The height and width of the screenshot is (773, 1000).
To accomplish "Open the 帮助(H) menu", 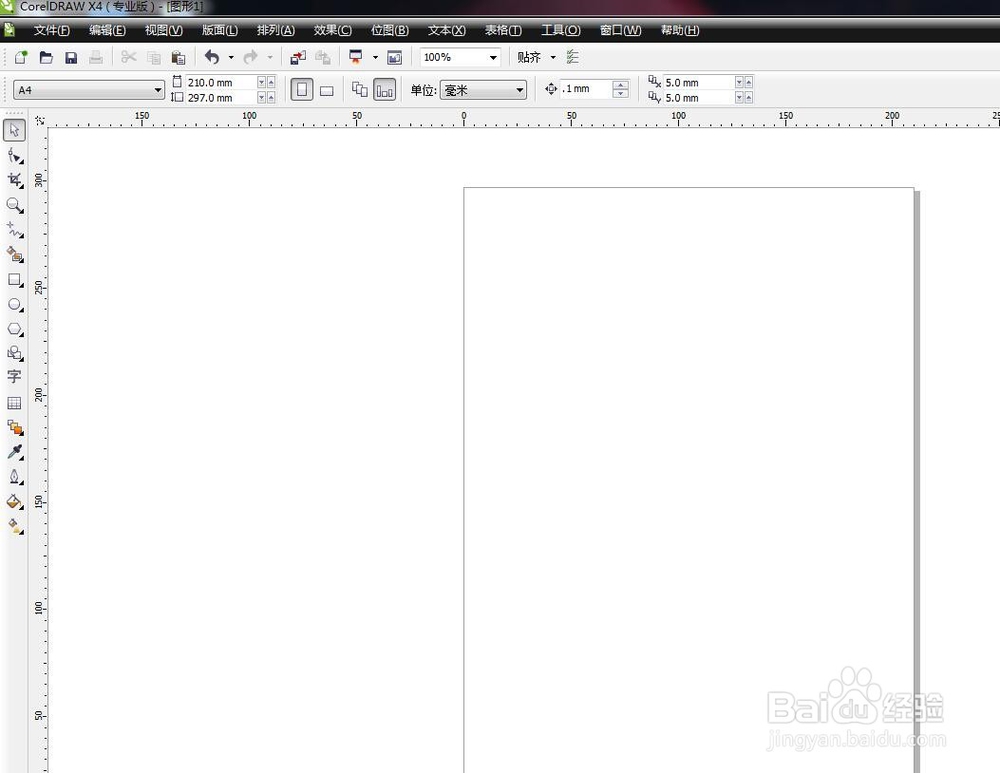I will click(680, 31).
